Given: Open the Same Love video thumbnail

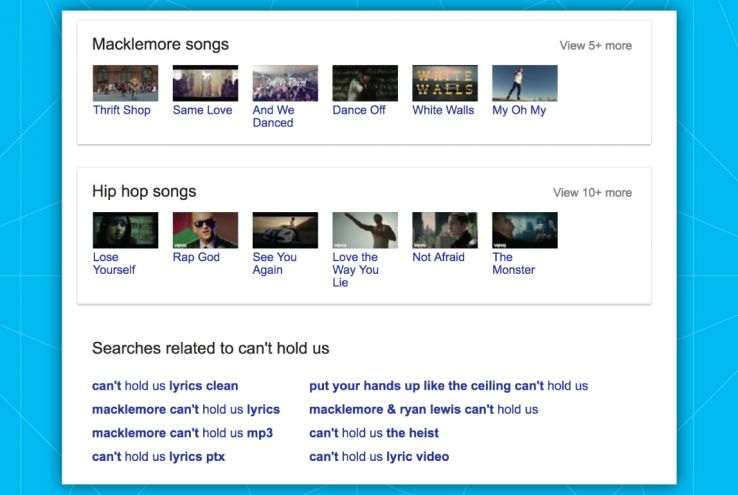Looking at the screenshot, I should tap(205, 83).
